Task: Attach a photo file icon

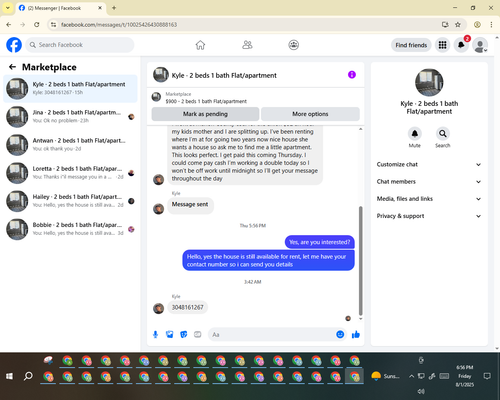Action: click(170, 334)
